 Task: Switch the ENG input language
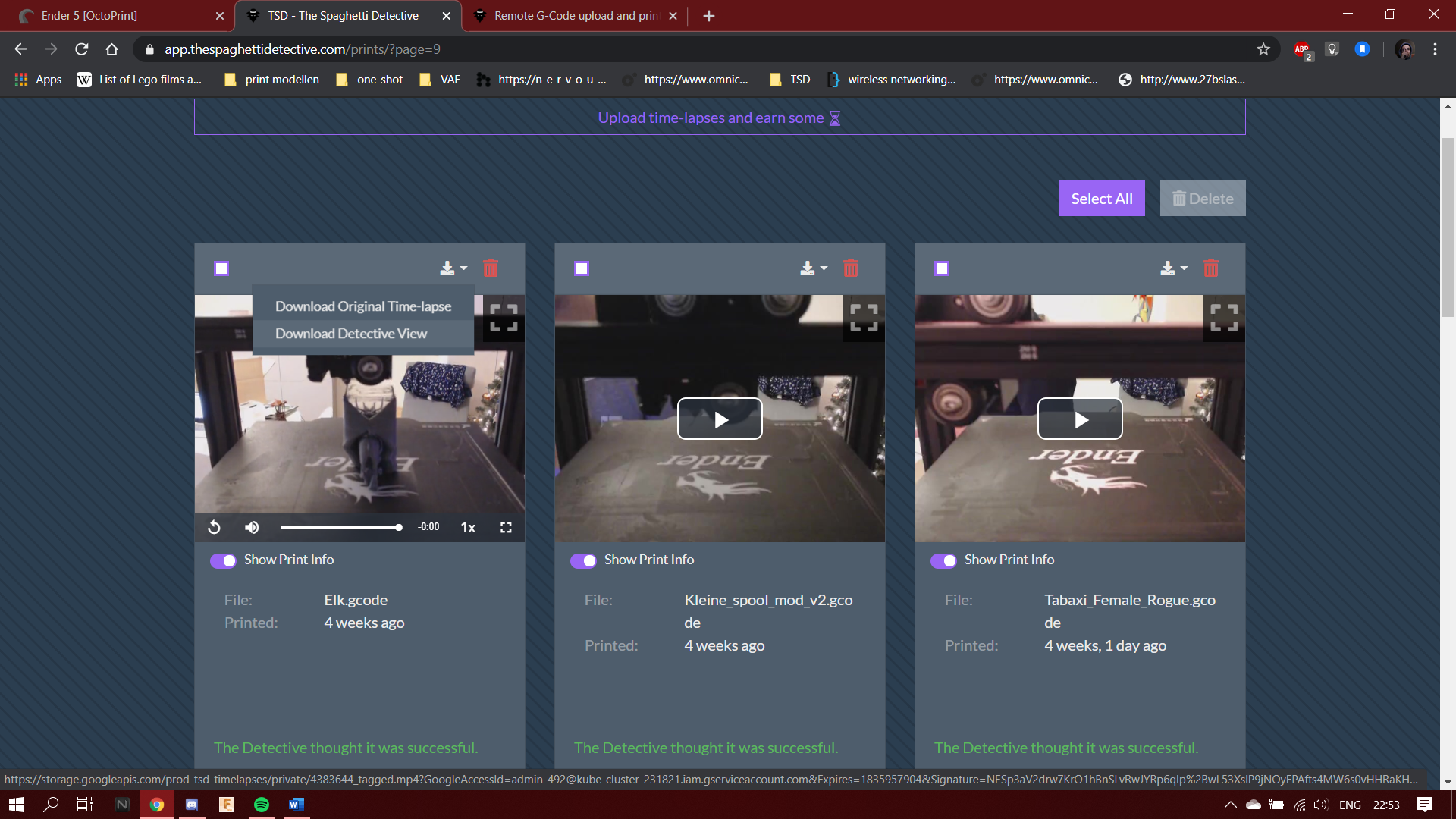[1350, 805]
